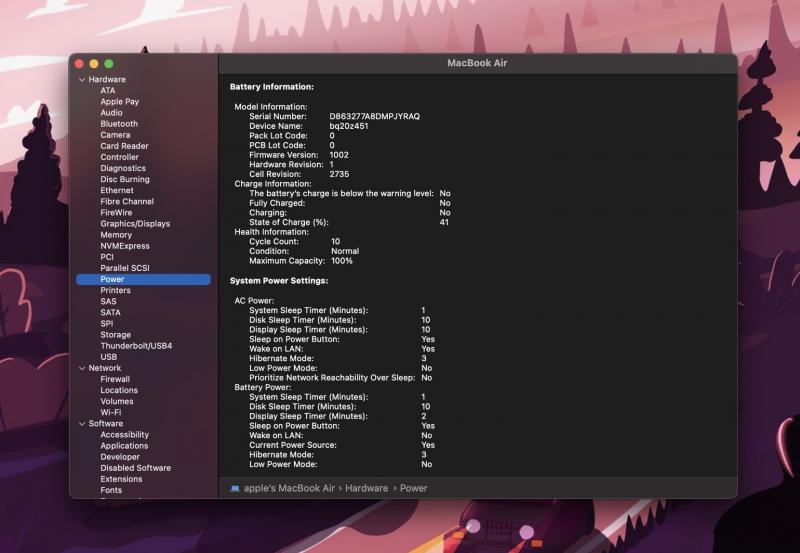Open the Camera hardware section
Screen dimensions: 800x553
[x=115, y=135]
